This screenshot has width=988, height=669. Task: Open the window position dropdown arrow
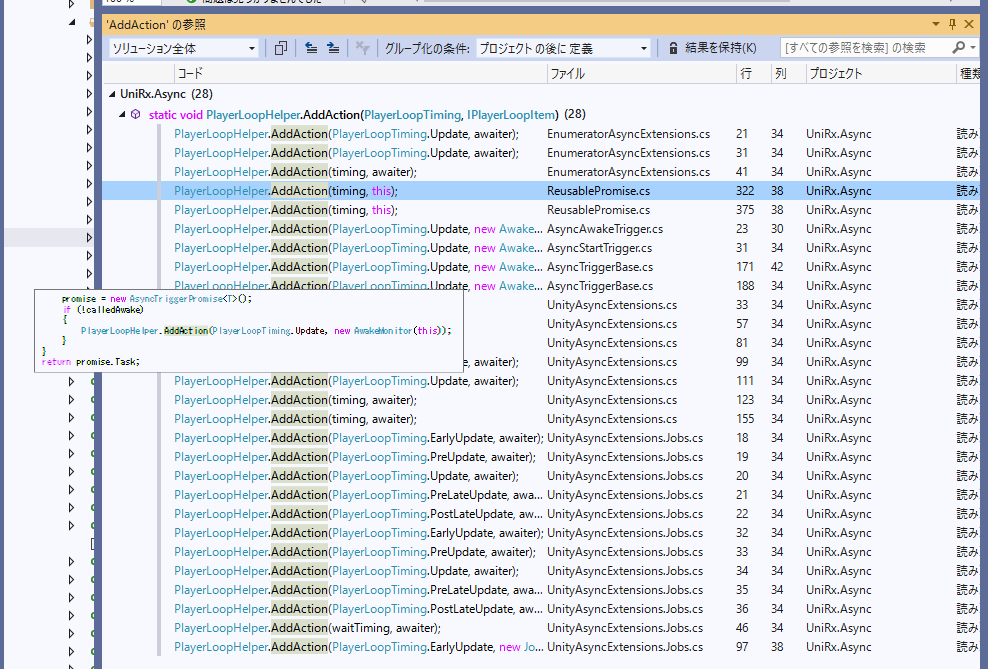point(936,25)
